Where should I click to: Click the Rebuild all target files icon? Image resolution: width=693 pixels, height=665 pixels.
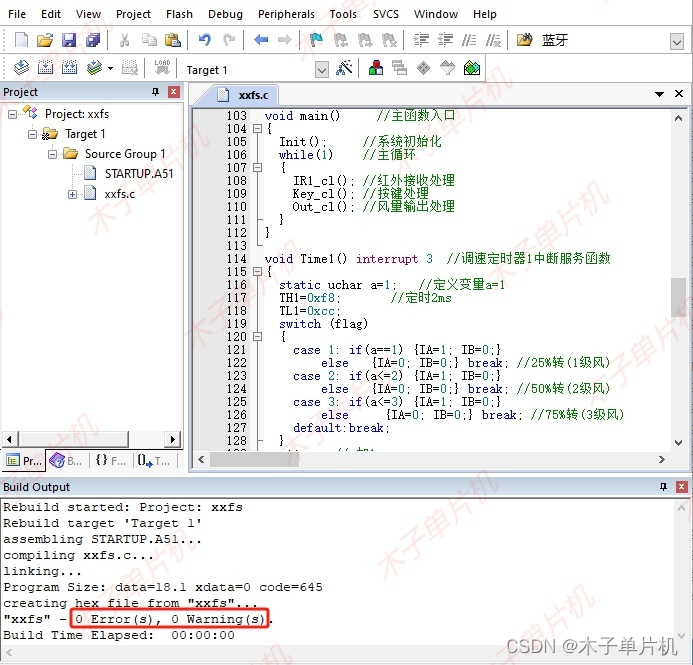(x=69, y=68)
